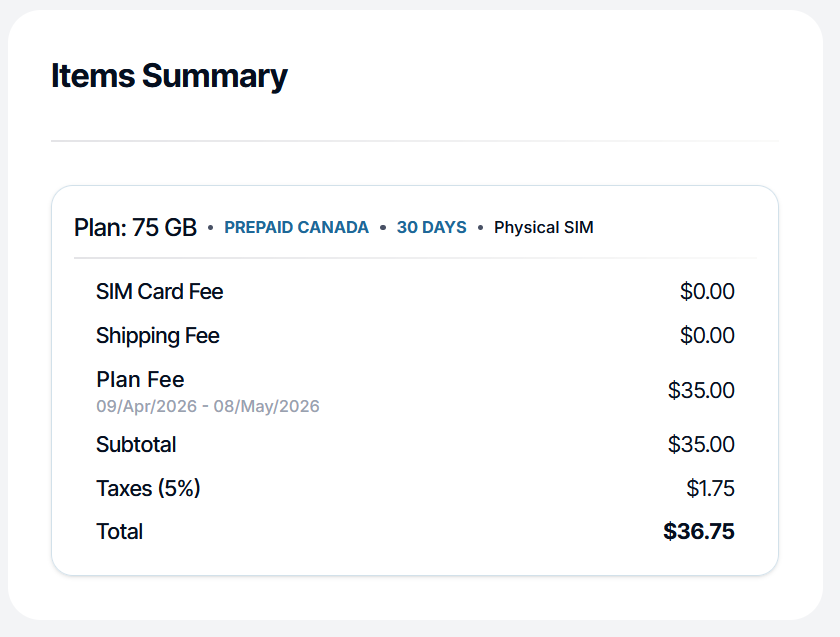Click the Items Summary heading
This screenshot has width=840, height=637.
[169, 76]
